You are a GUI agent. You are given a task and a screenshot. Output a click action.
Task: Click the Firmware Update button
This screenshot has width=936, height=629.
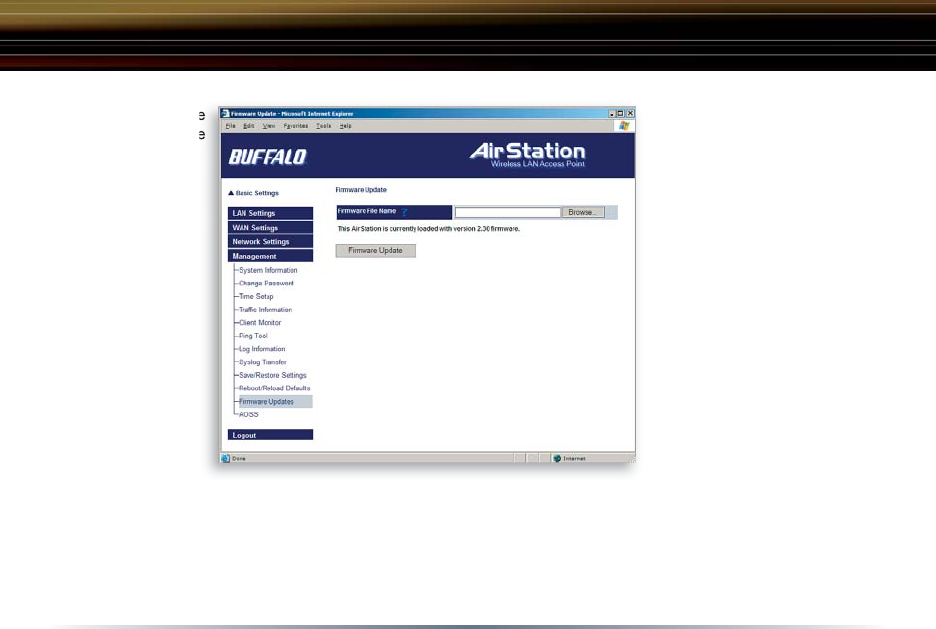tap(375, 250)
